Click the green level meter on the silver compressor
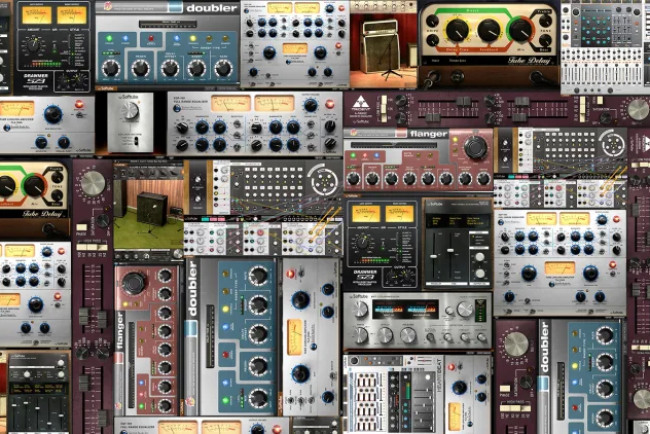Image resolution: width=650 pixels, height=434 pixels. pyautogui.click(x=482, y=311)
